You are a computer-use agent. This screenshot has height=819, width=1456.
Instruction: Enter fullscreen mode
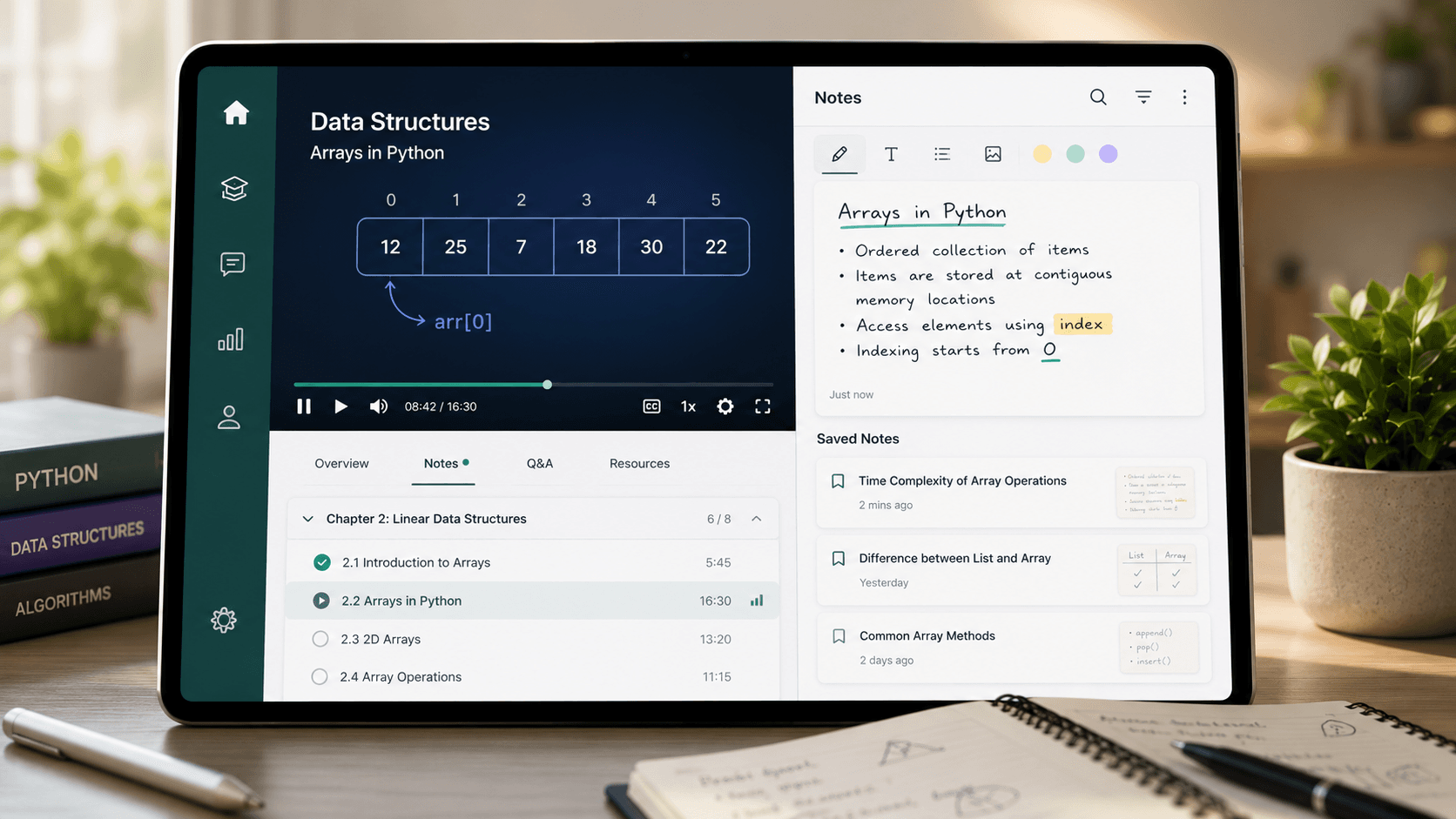tap(763, 406)
